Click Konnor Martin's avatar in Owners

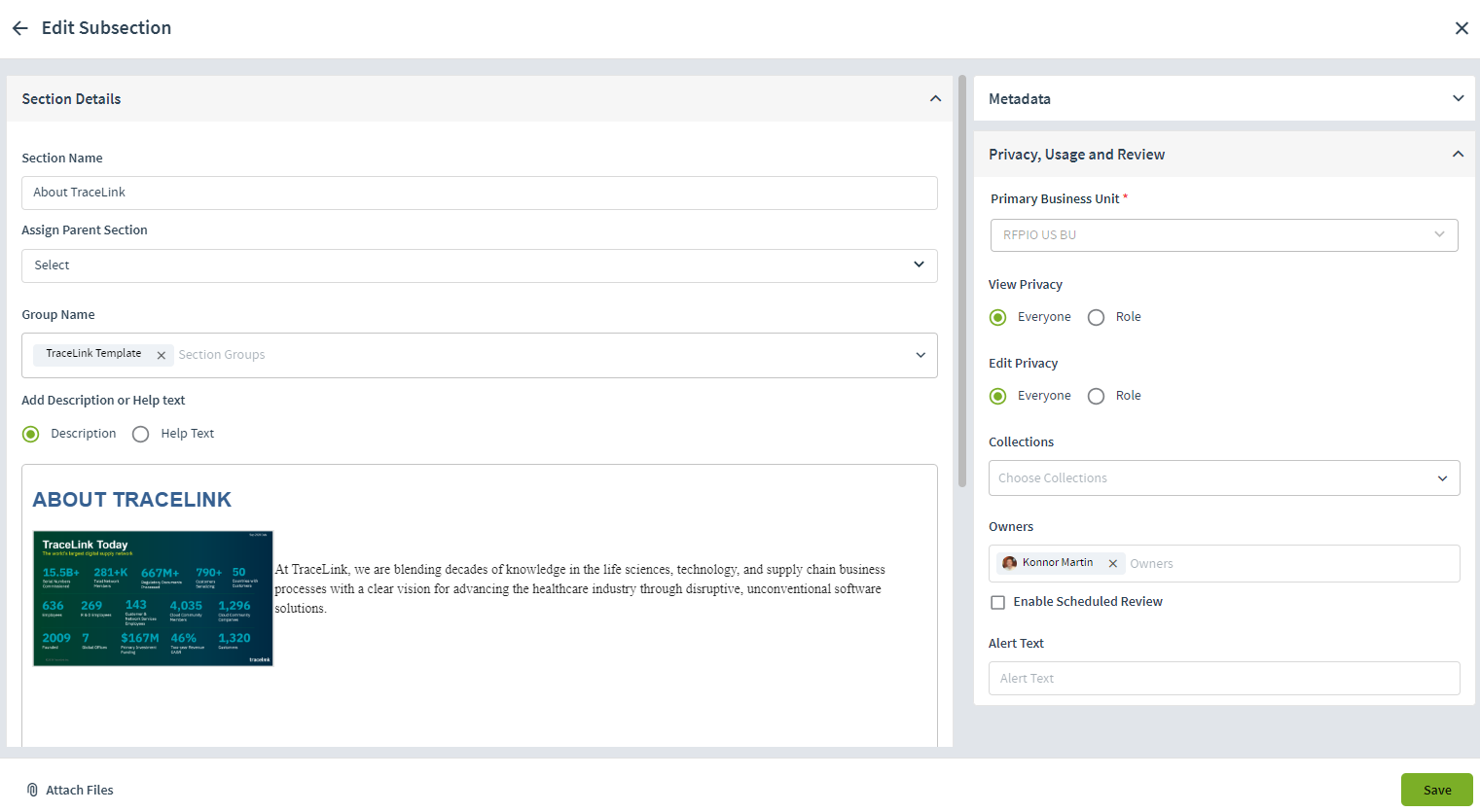click(x=1010, y=562)
